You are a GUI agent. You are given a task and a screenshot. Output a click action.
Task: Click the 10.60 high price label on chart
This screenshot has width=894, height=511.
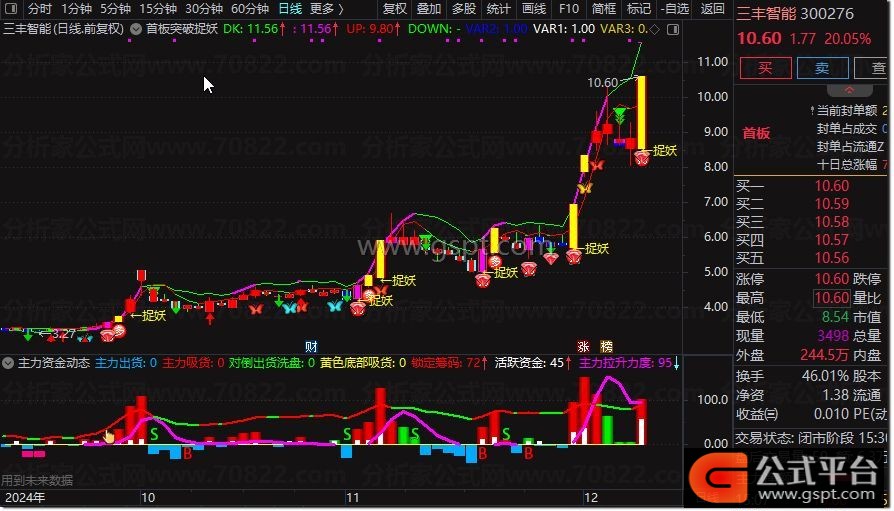click(x=603, y=83)
